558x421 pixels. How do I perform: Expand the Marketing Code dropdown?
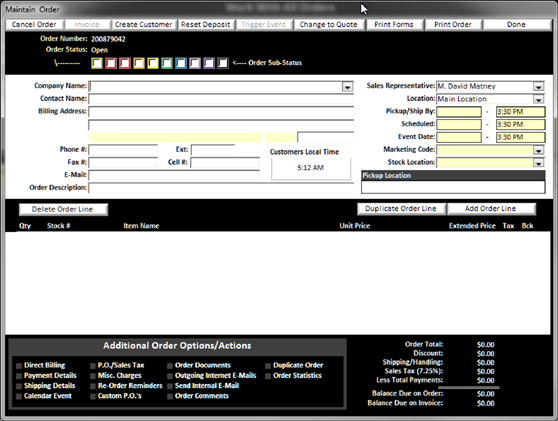point(538,150)
